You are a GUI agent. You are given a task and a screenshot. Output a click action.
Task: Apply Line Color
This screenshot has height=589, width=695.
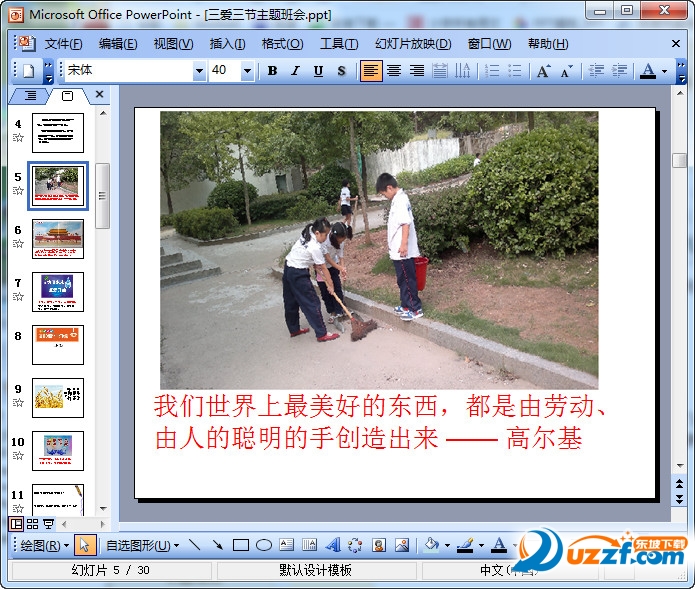pos(465,546)
